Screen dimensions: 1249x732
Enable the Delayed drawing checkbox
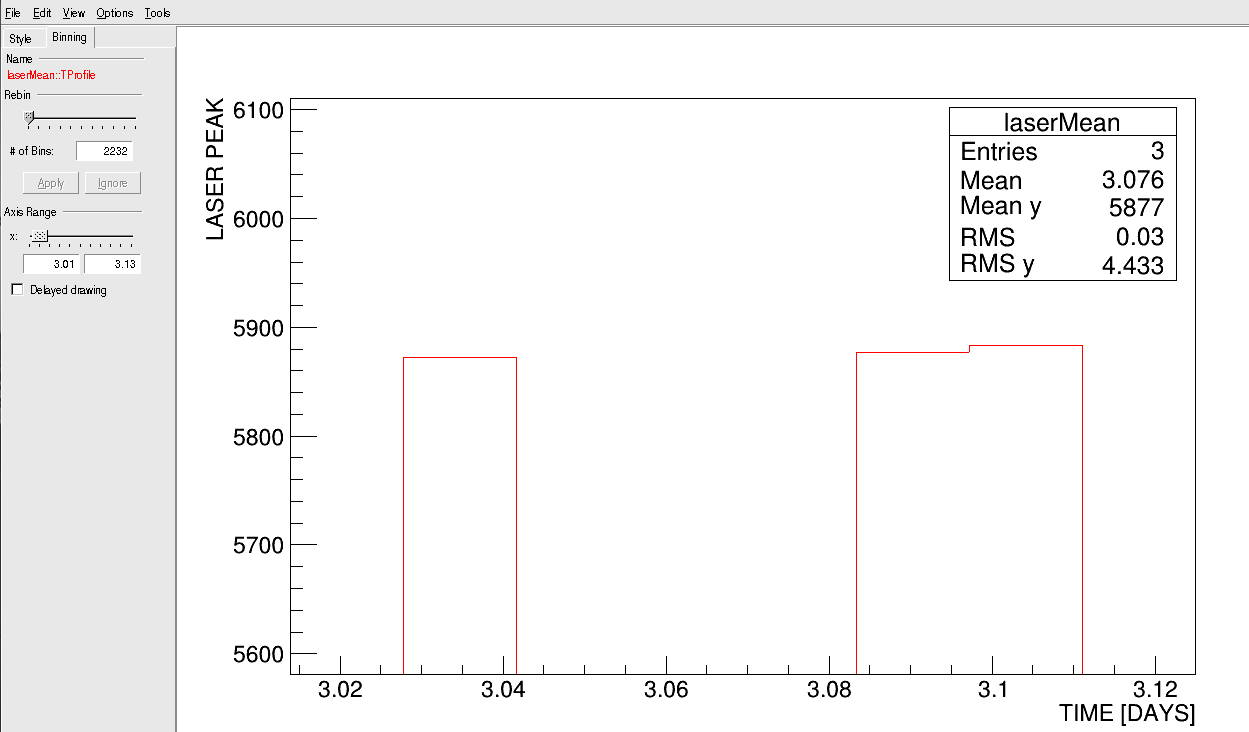[x=17, y=290]
